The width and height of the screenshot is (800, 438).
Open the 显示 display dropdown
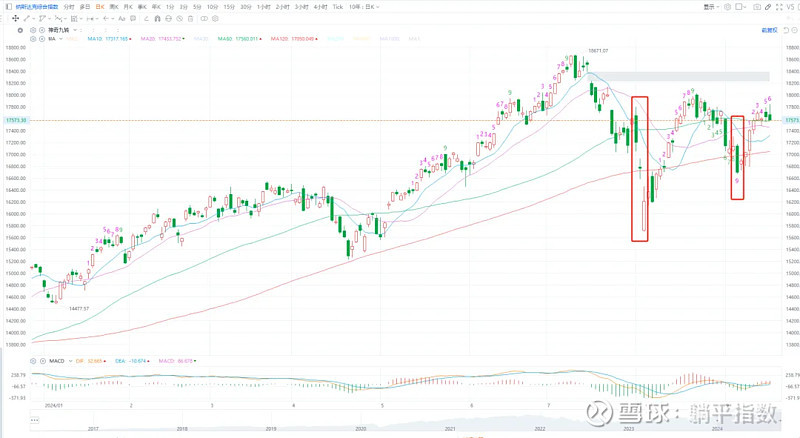pos(711,6)
